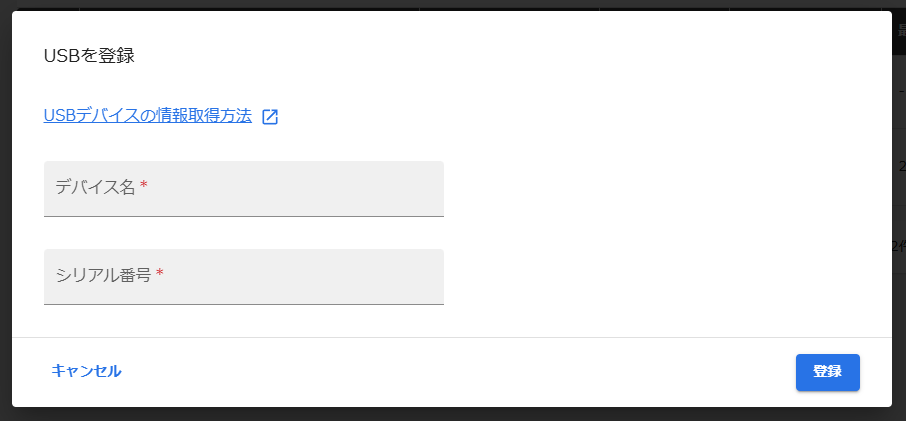Click the blue 登録 button

(827, 372)
